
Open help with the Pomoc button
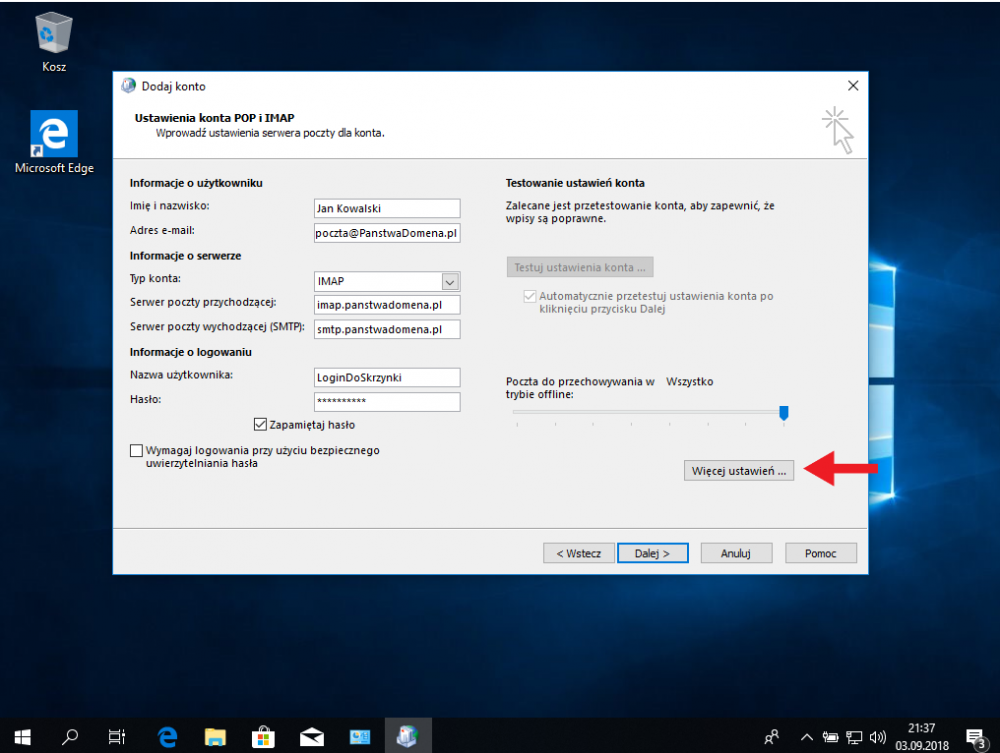pyautogui.click(x=820, y=553)
